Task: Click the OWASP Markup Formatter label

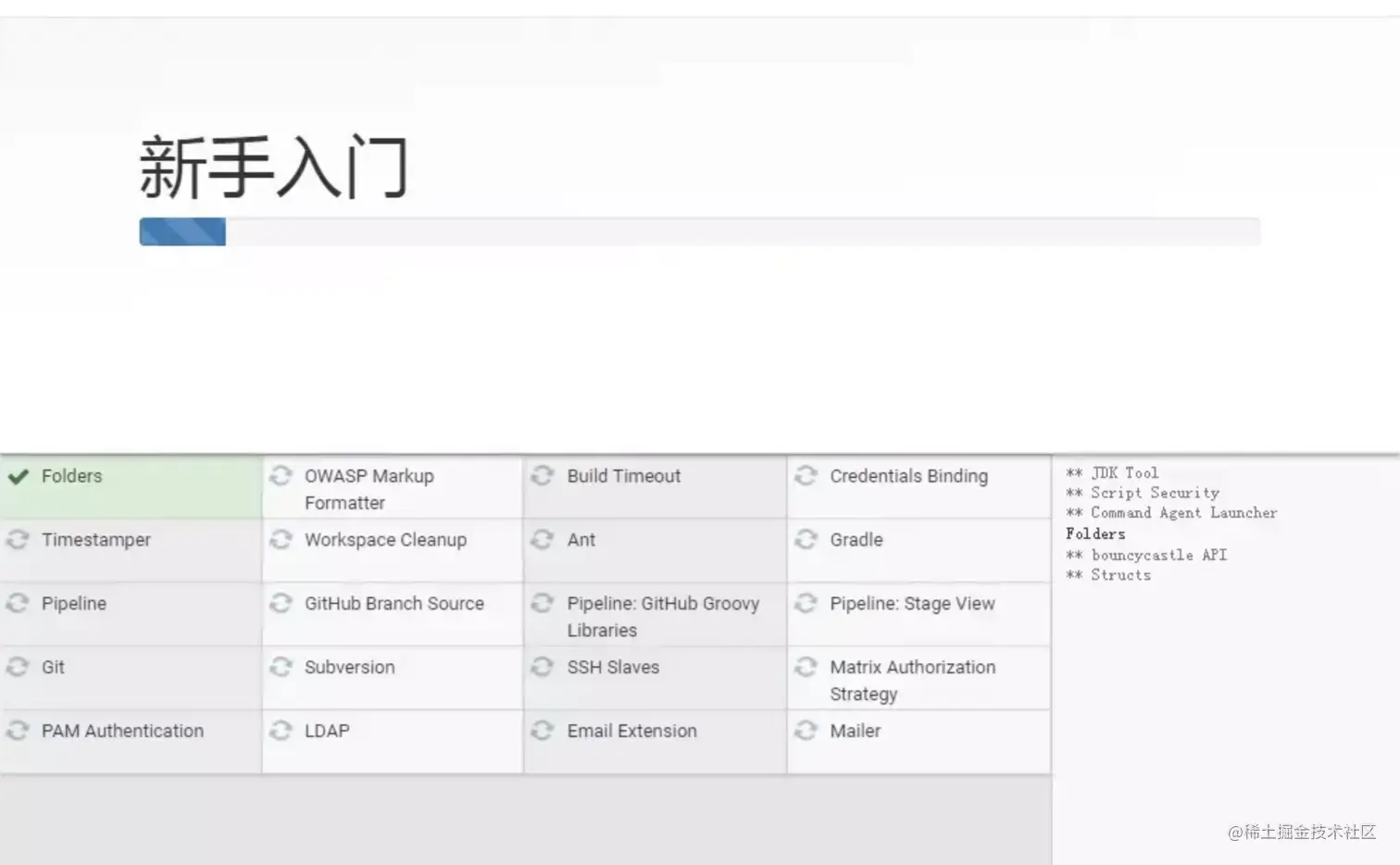Action: [369, 489]
